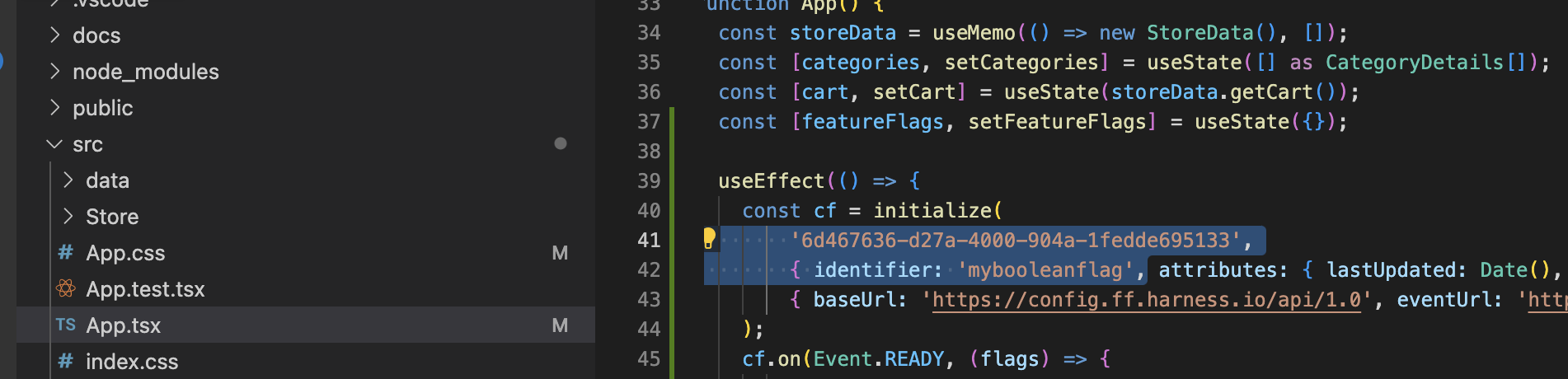Image resolution: width=1568 pixels, height=379 pixels.
Task: Click the TS icon beside App.tsx
Action: (x=66, y=325)
